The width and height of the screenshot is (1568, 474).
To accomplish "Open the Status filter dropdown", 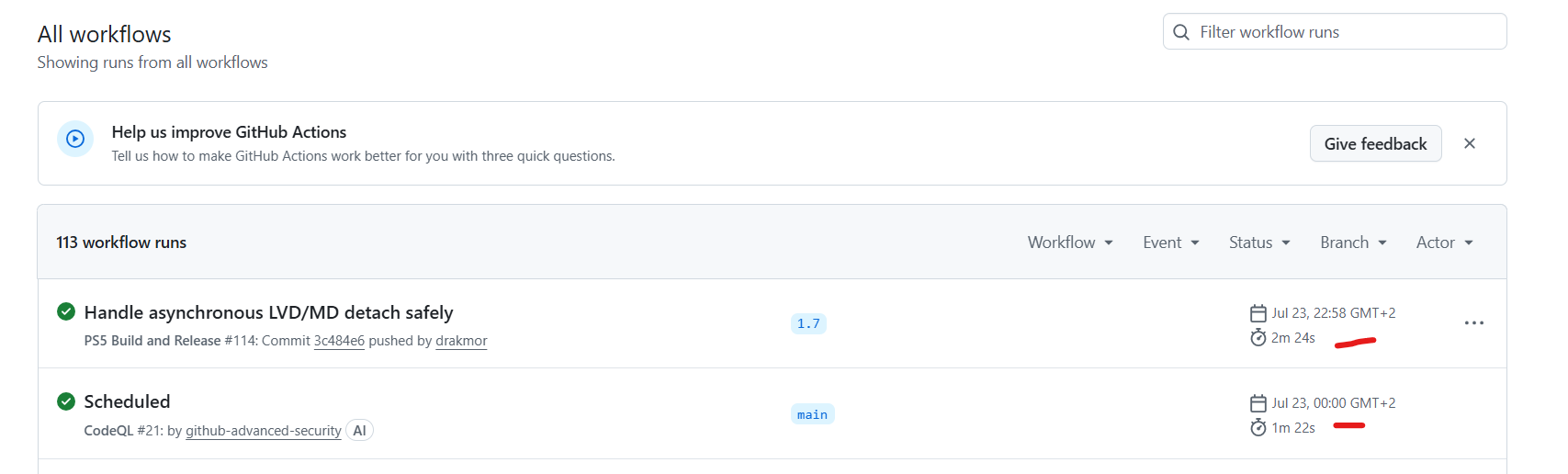I will click(x=1260, y=243).
